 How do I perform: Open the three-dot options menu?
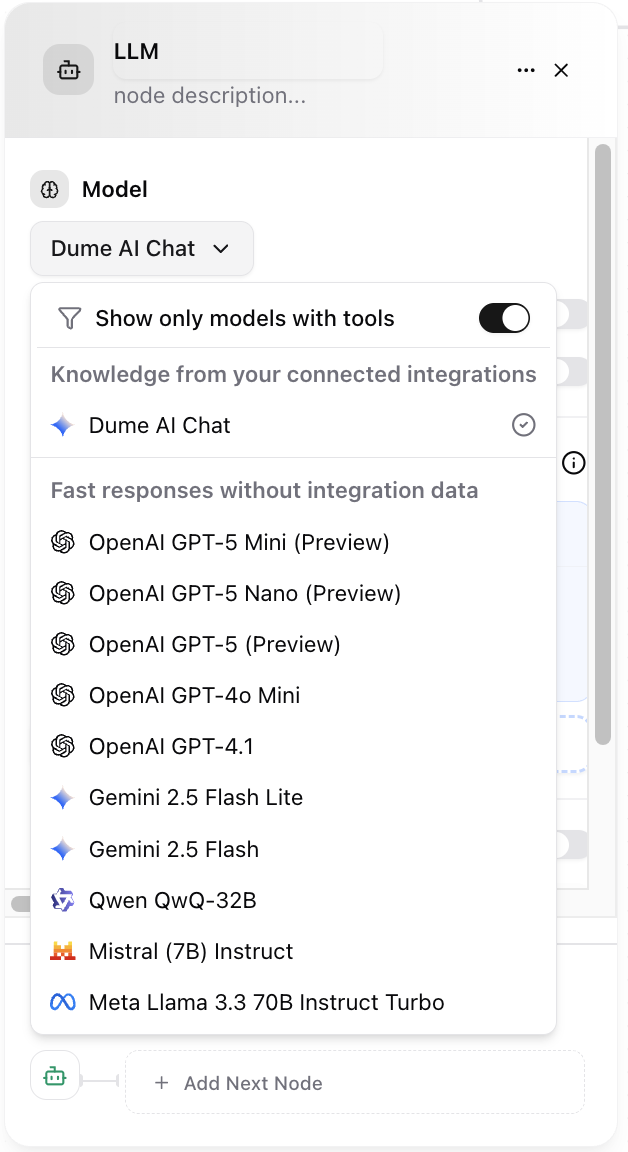tap(526, 70)
